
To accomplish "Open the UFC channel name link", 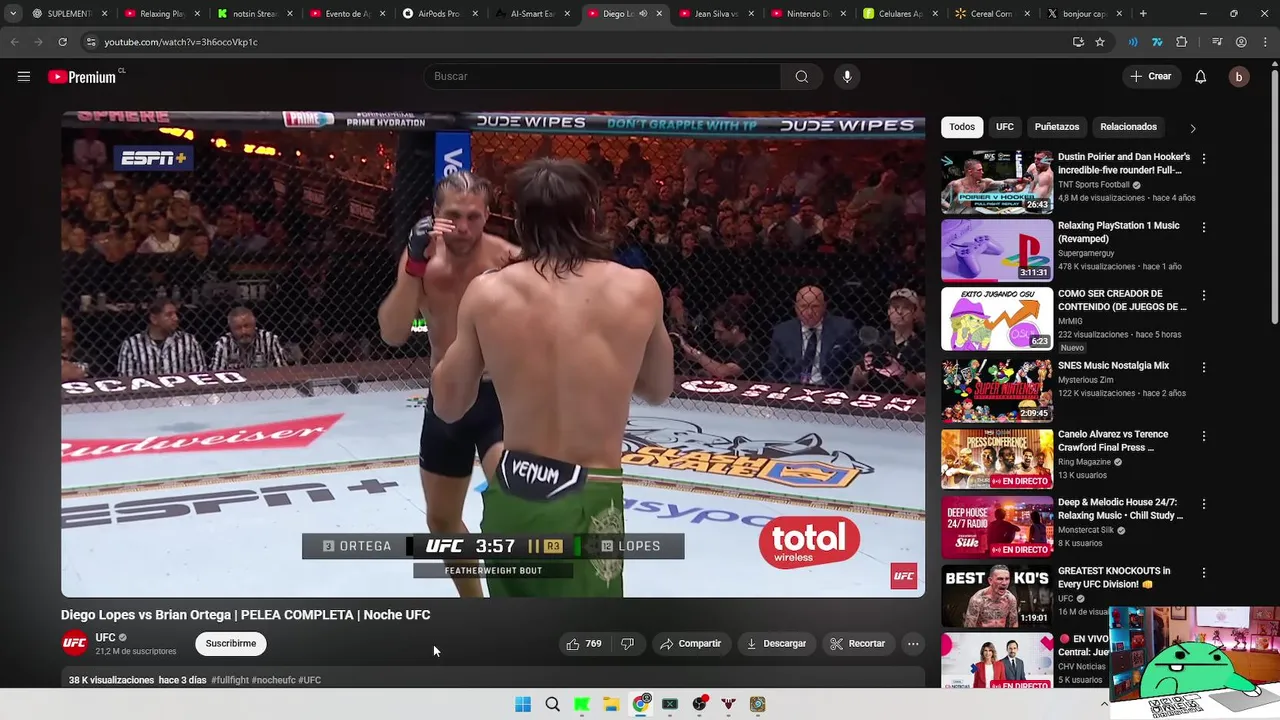I will point(105,638).
